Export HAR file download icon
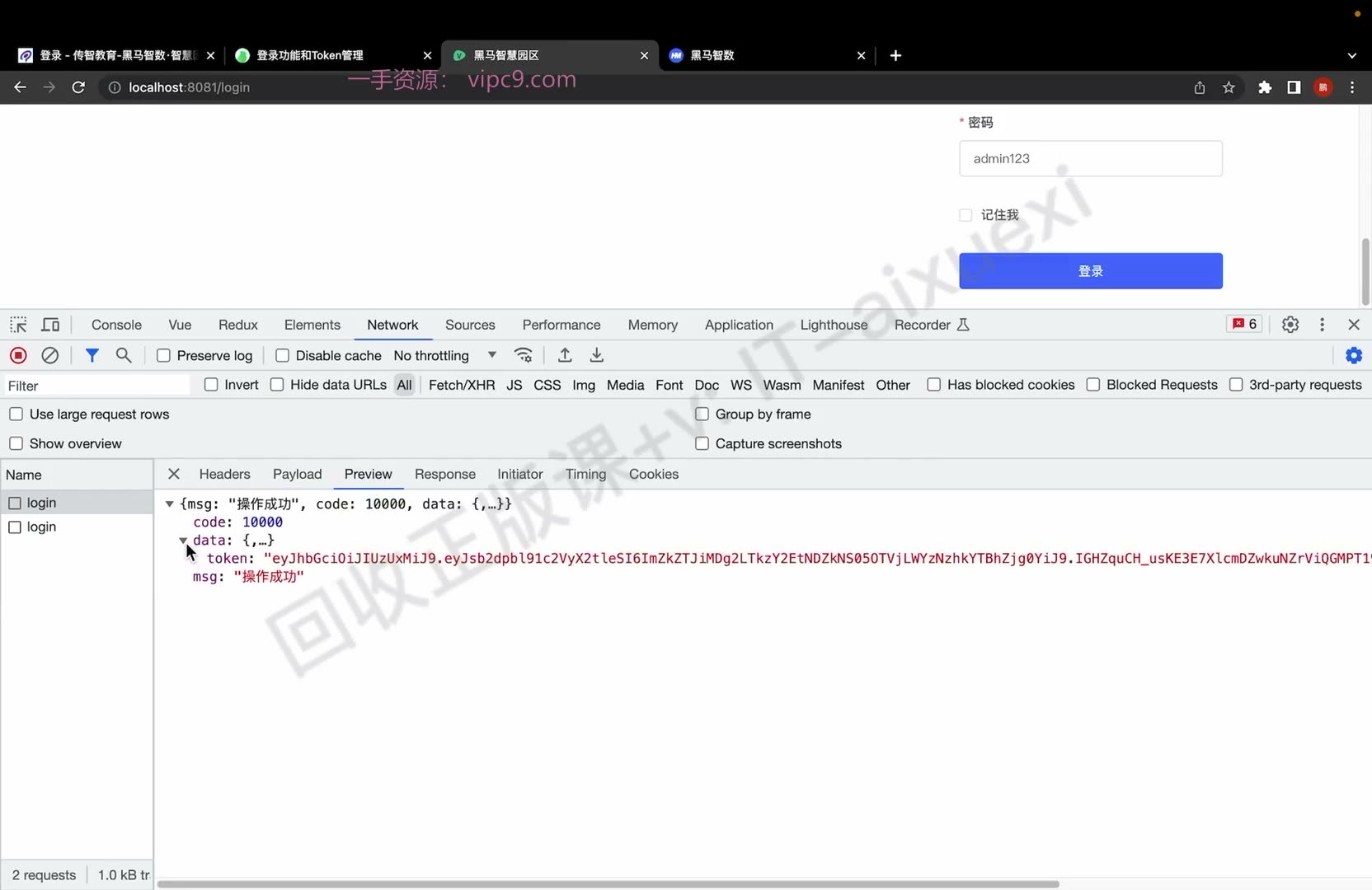The height and width of the screenshot is (890, 1372). pyautogui.click(x=597, y=355)
